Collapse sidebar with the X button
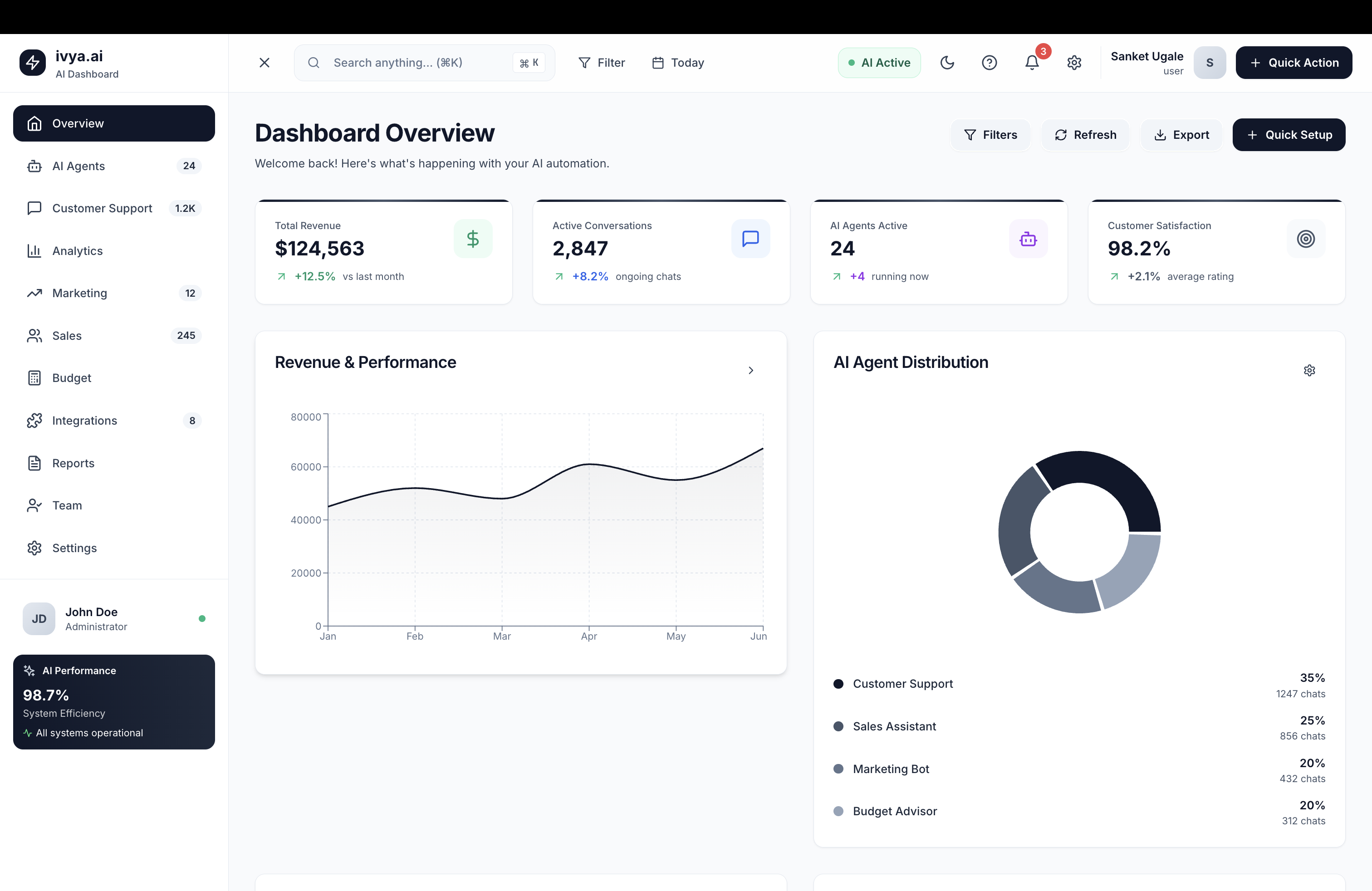This screenshot has height=891, width=1372. [x=265, y=62]
